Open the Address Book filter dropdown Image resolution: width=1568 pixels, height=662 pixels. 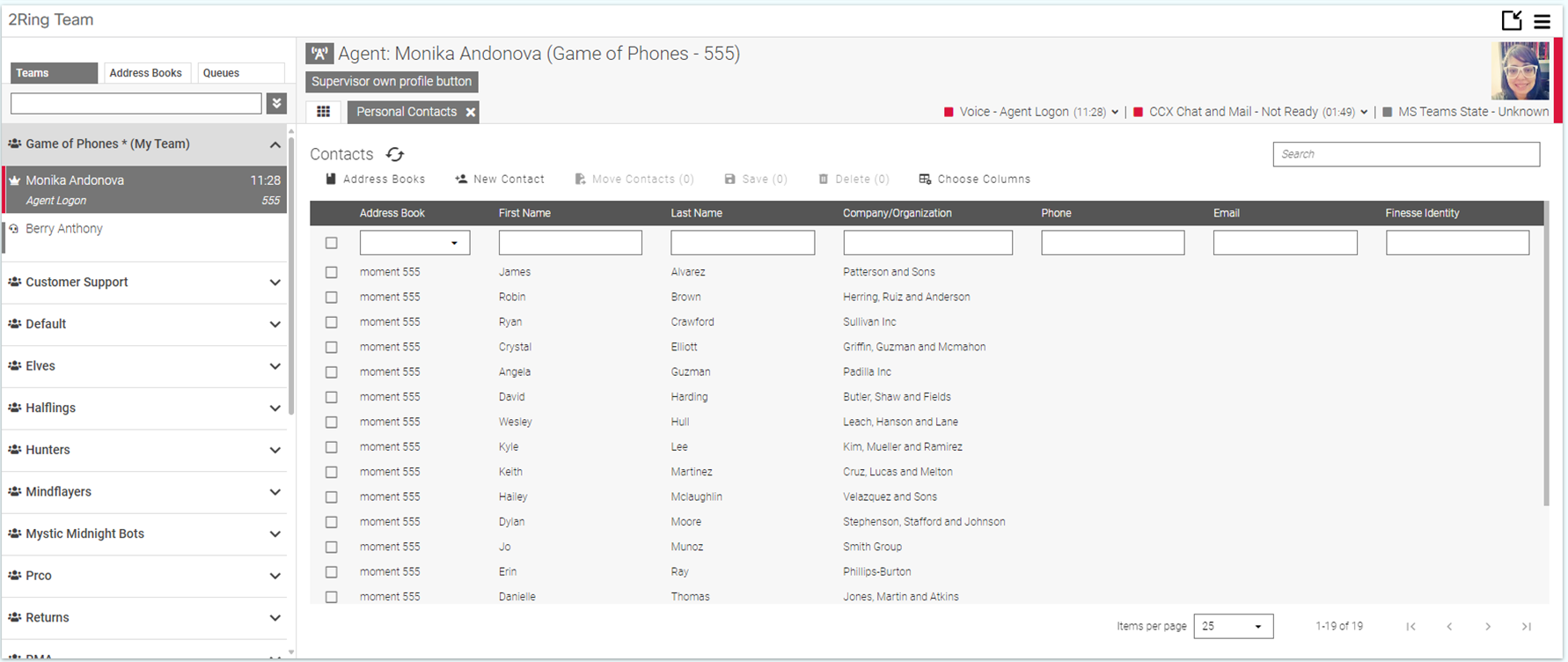pos(414,243)
